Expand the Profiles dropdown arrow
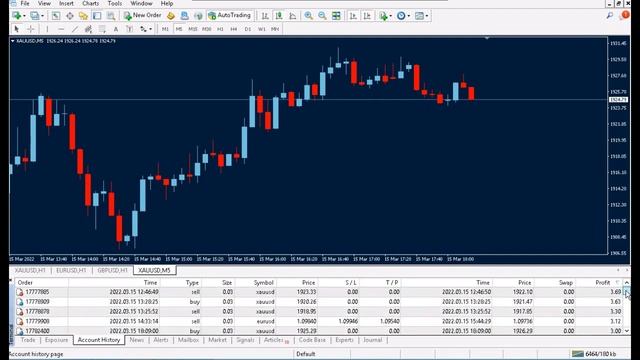This screenshot has width=640, height=360. click(42, 16)
